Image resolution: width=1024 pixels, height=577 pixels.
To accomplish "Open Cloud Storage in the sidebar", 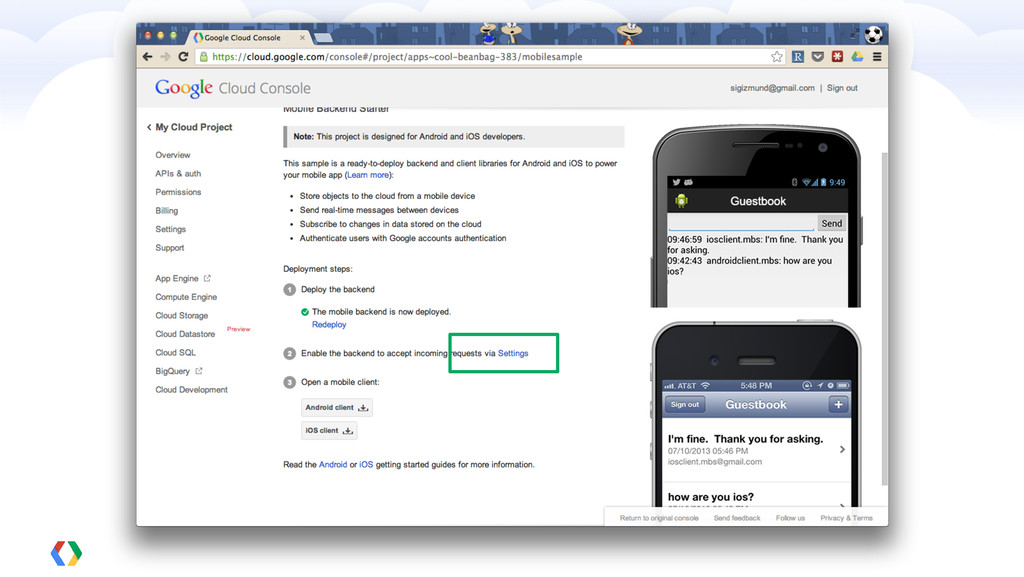I will tap(182, 316).
